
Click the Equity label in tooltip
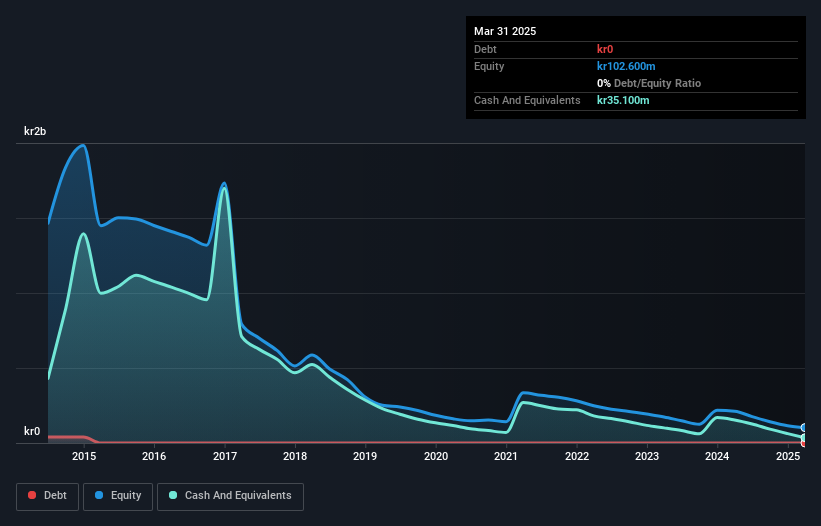489,66
